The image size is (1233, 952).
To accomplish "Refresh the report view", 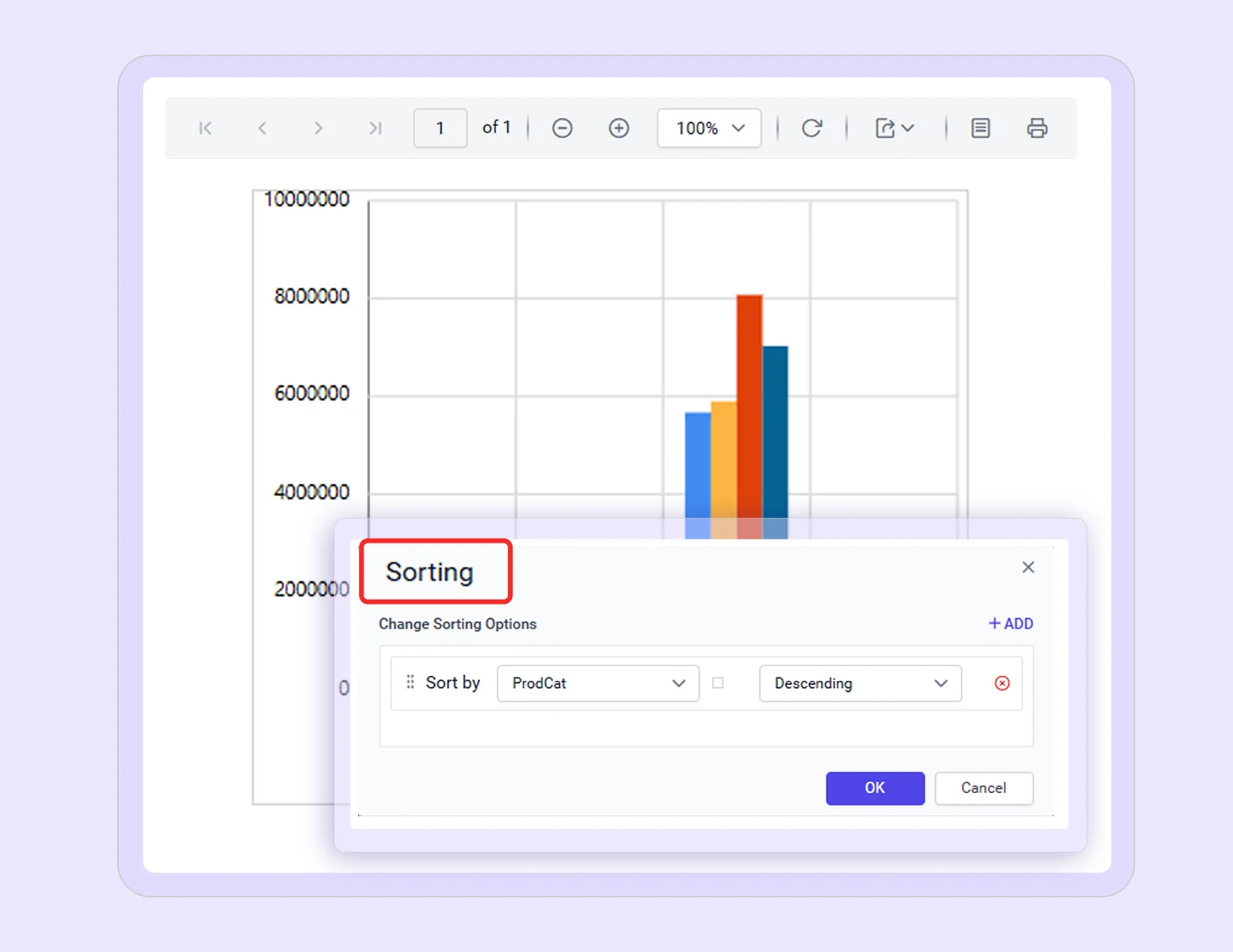I will pos(812,128).
